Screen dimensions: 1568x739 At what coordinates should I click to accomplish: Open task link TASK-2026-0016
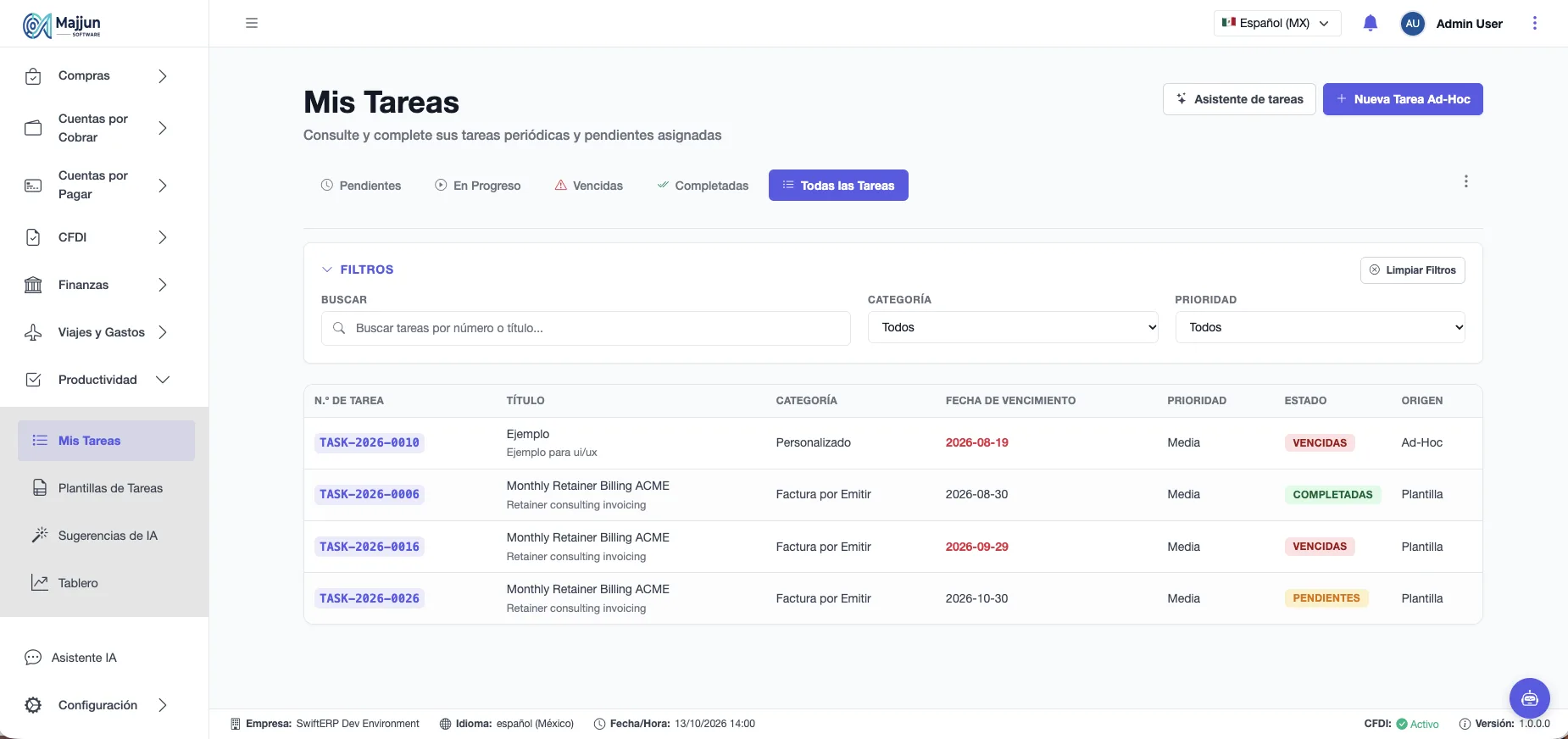pos(370,547)
